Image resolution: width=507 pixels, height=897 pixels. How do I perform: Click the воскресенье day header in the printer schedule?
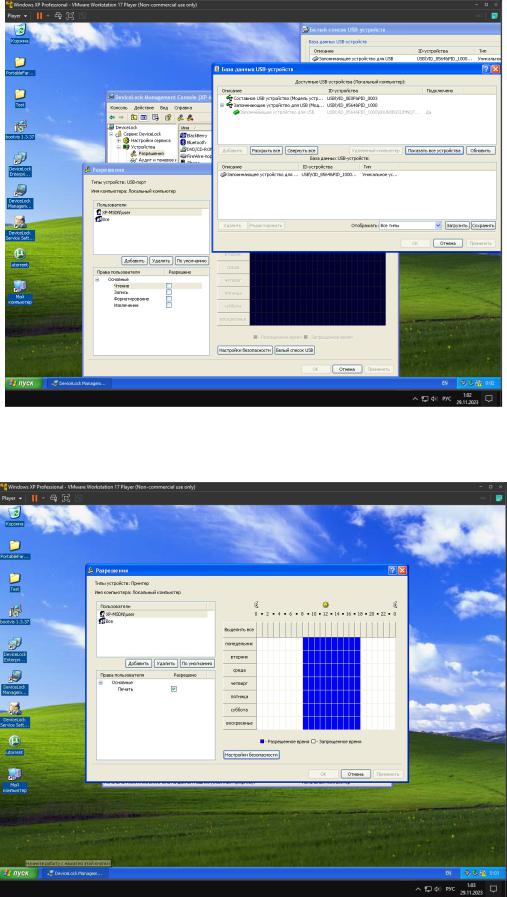[x=239, y=723]
